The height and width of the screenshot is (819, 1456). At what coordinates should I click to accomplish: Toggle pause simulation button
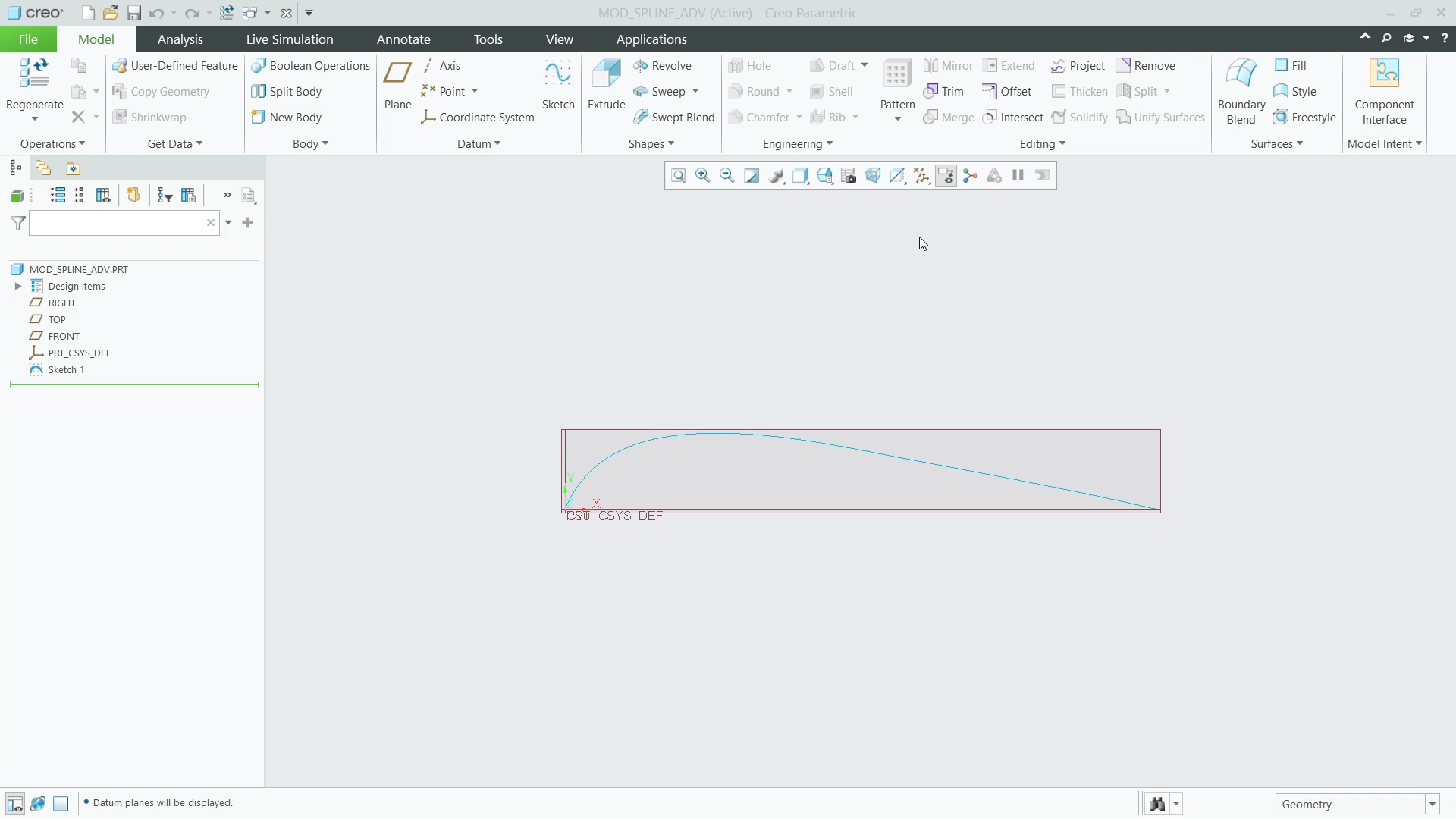coord(1018,176)
